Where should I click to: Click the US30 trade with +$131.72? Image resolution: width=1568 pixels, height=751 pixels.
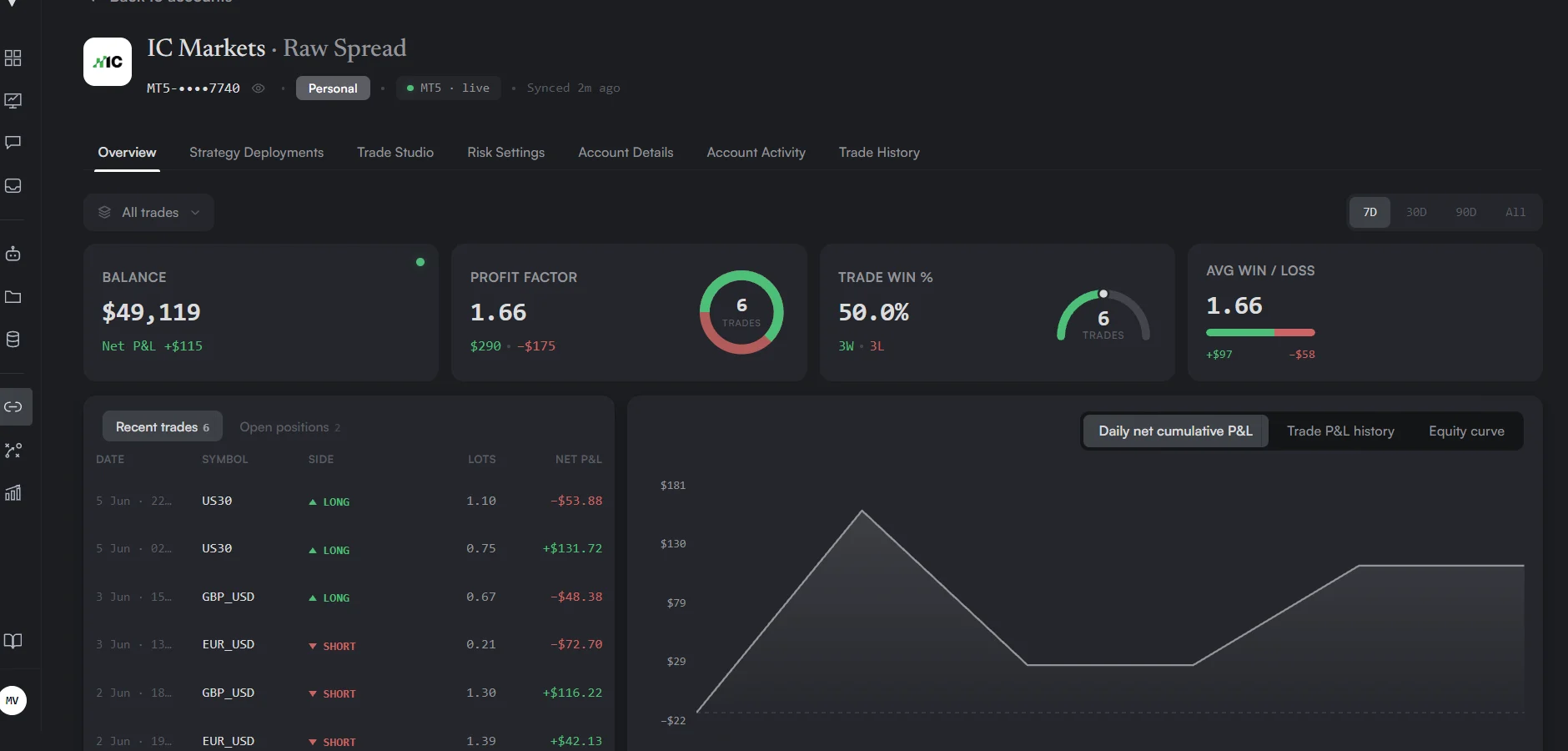(x=349, y=549)
